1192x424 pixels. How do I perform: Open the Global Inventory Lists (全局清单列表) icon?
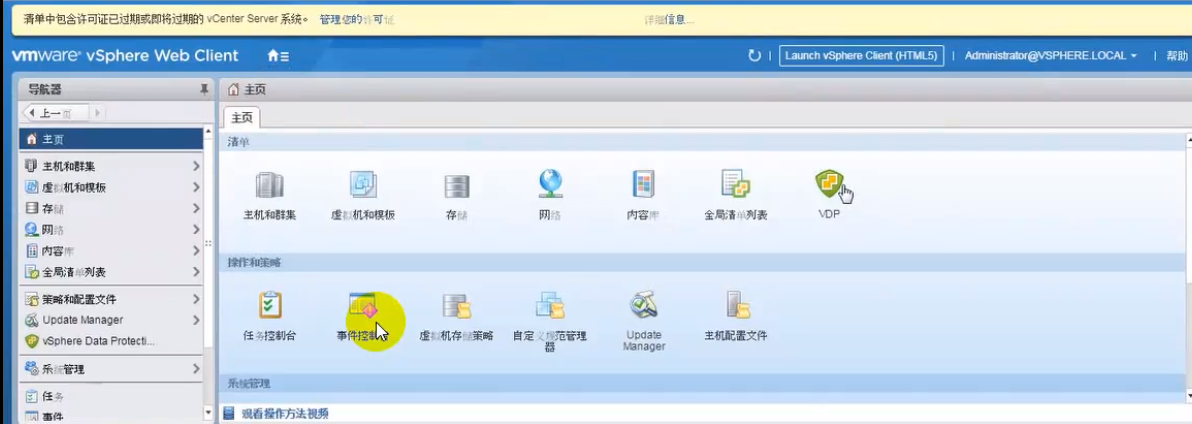(x=735, y=184)
